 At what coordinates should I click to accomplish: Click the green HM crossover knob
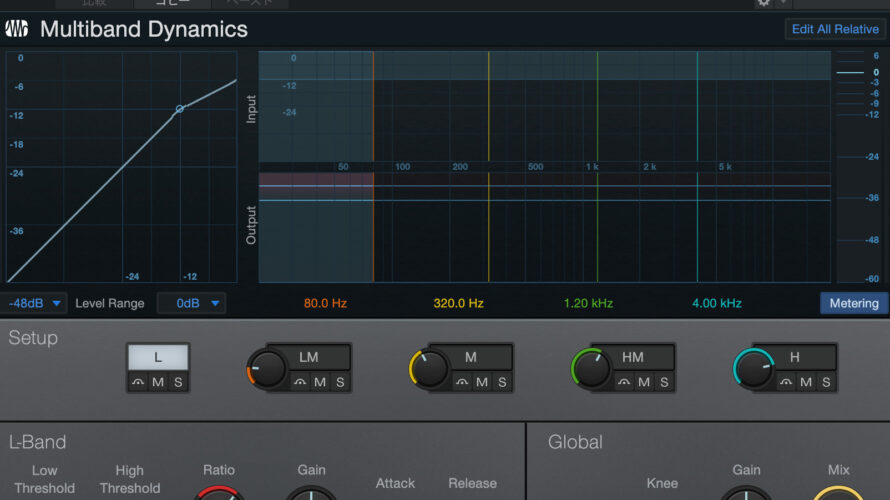590,369
